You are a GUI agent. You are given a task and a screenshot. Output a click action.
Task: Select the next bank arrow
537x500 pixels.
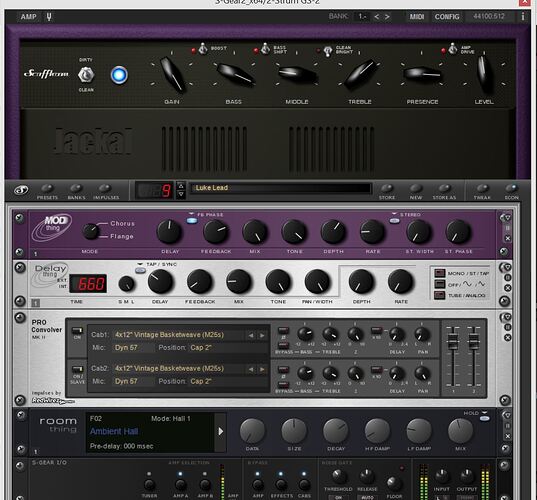tap(387, 16)
